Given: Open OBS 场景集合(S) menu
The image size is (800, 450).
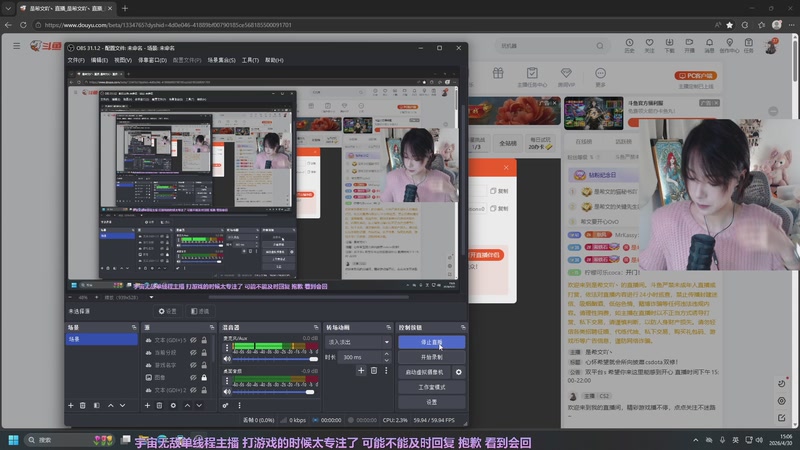Looking at the screenshot, I should pos(221,60).
